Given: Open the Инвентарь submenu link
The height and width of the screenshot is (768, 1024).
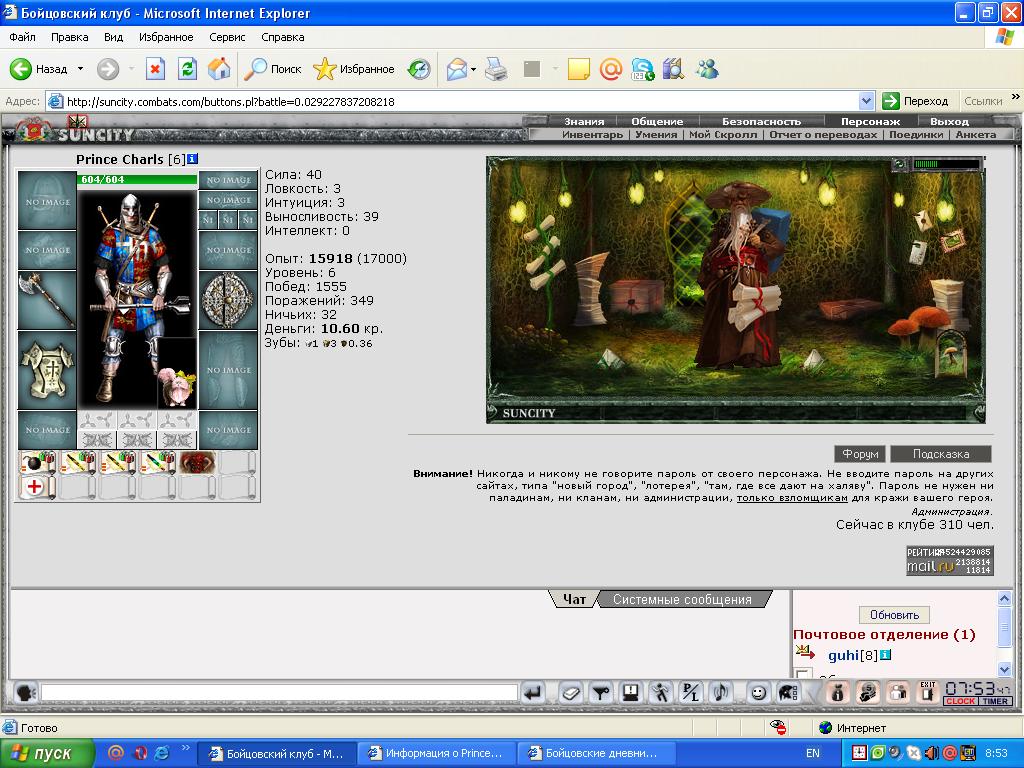Looking at the screenshot, I should pyautogui.click(x=592, y=135).
